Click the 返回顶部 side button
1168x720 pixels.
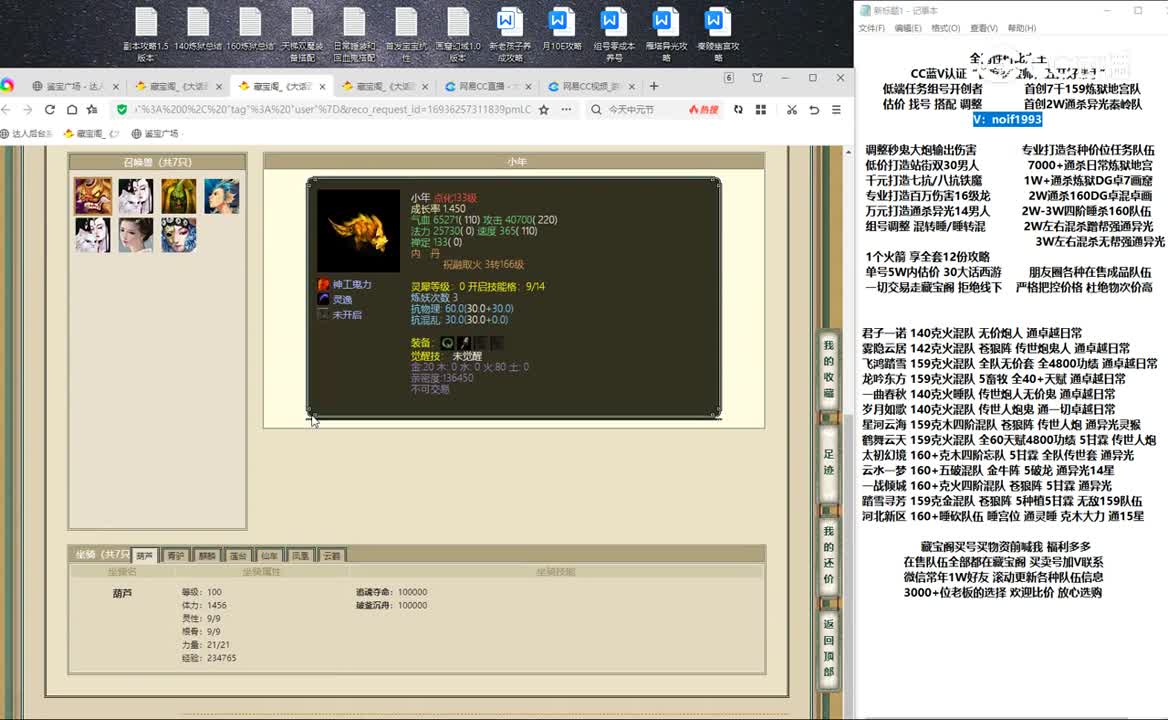click(x=828, y=647)
